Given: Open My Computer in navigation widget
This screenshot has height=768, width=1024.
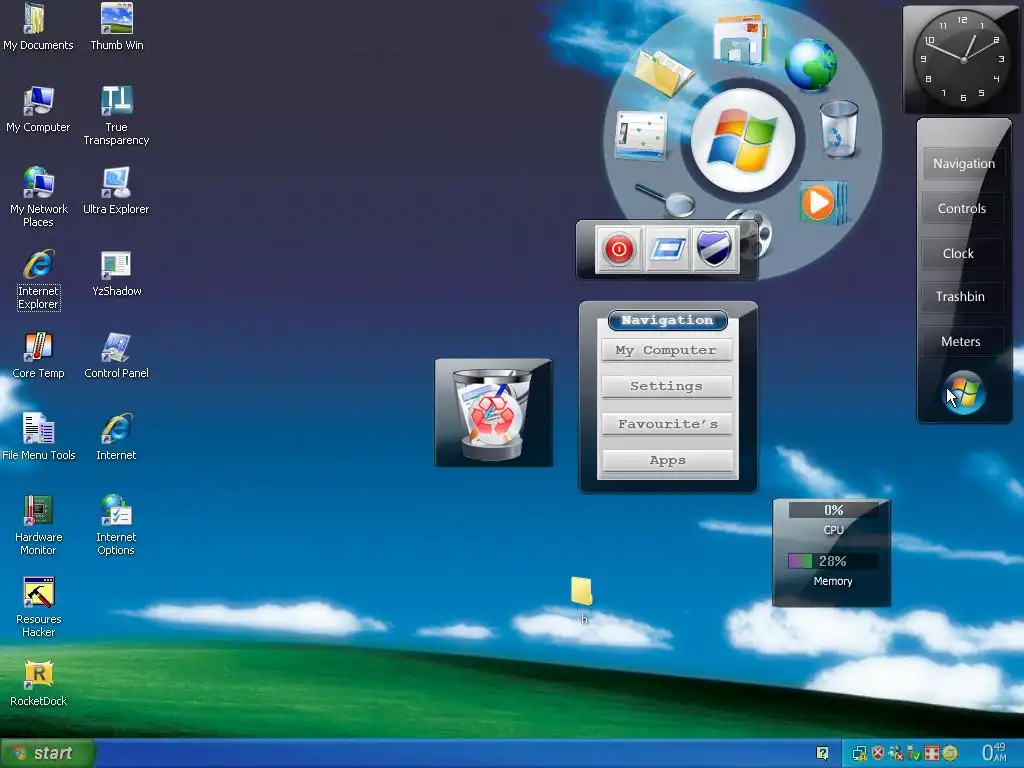Looking at the screenshot, I should pos(666,350).
